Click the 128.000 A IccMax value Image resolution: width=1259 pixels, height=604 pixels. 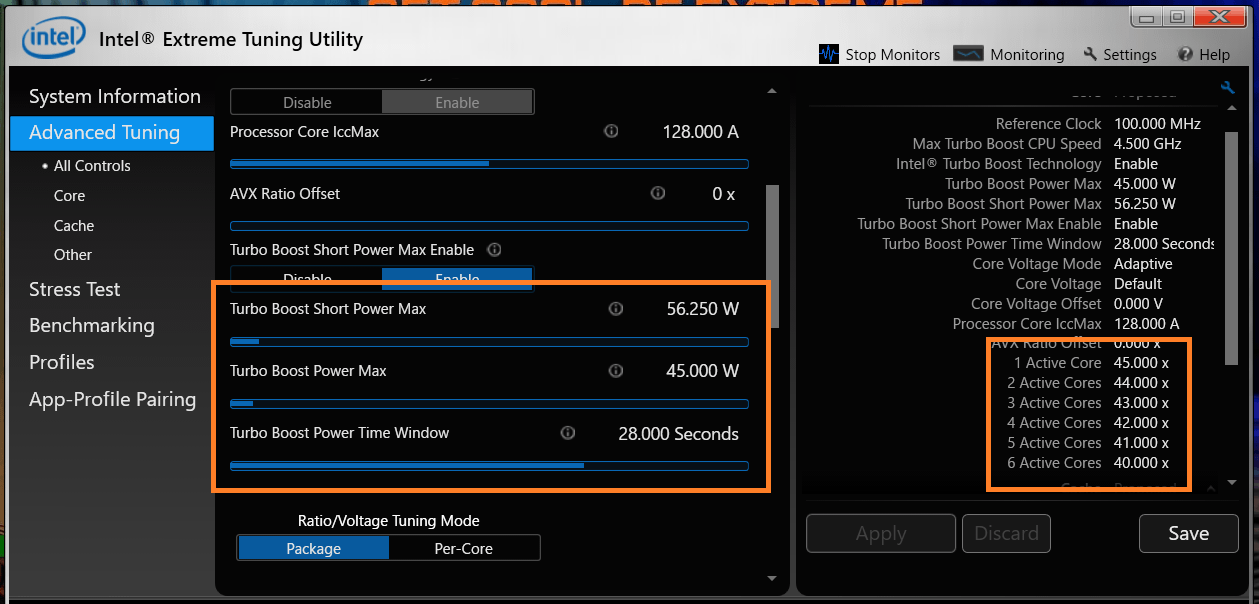pyautogui.click(x=701, y=132)
